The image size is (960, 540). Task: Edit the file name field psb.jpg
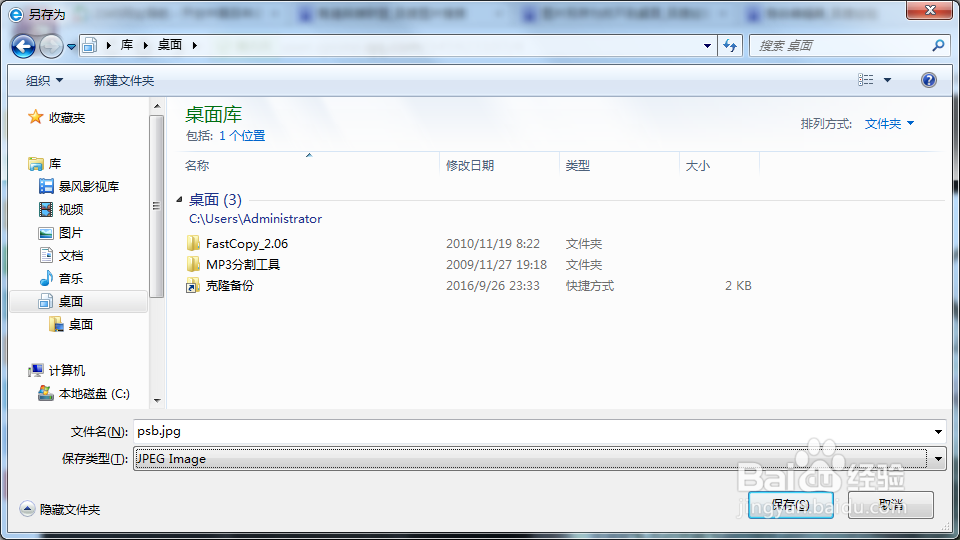coord(532,432)
